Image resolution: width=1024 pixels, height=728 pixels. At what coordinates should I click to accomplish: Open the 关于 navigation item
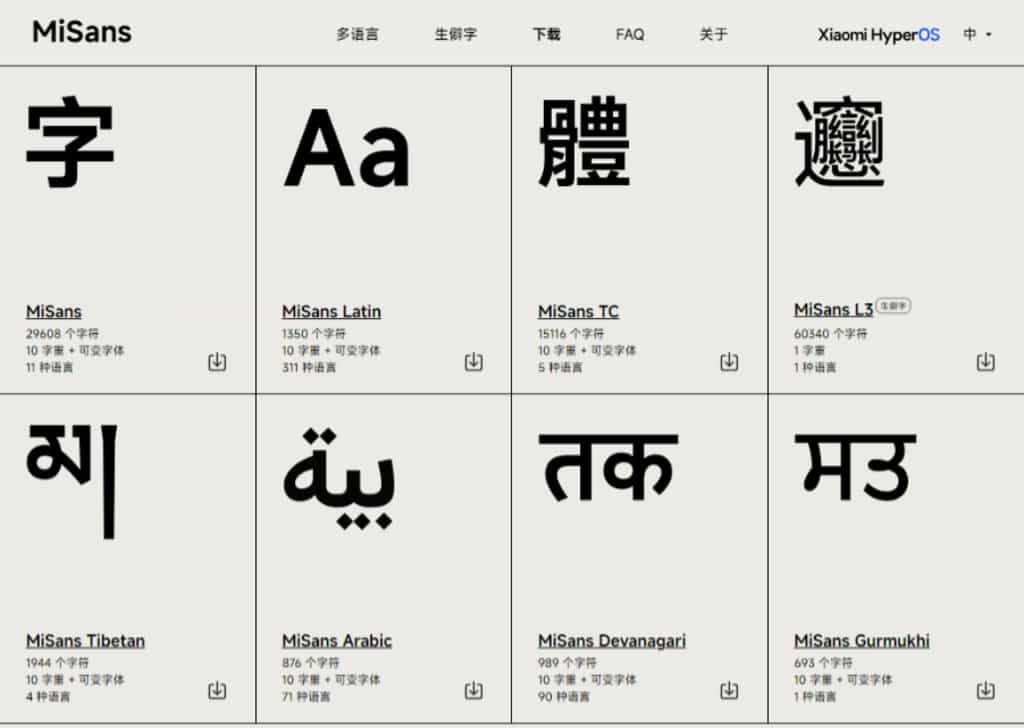713,34
